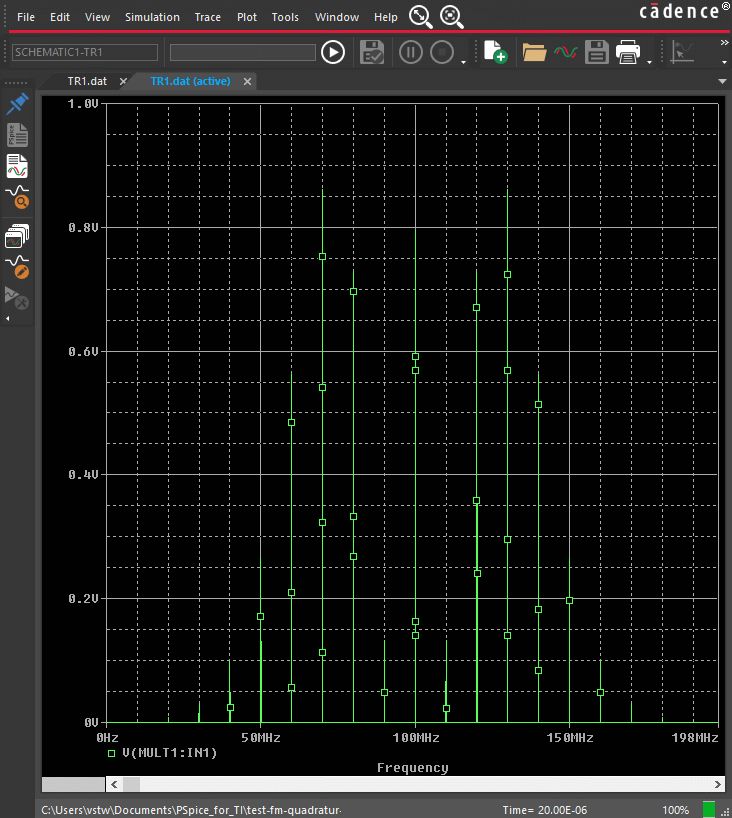Switch to the inactive TR1.dat tab

(x=87, y=81)
